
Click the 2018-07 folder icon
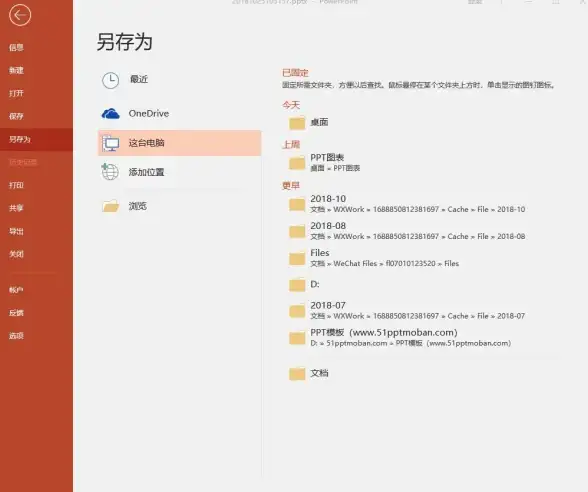[x=297, y=311]
